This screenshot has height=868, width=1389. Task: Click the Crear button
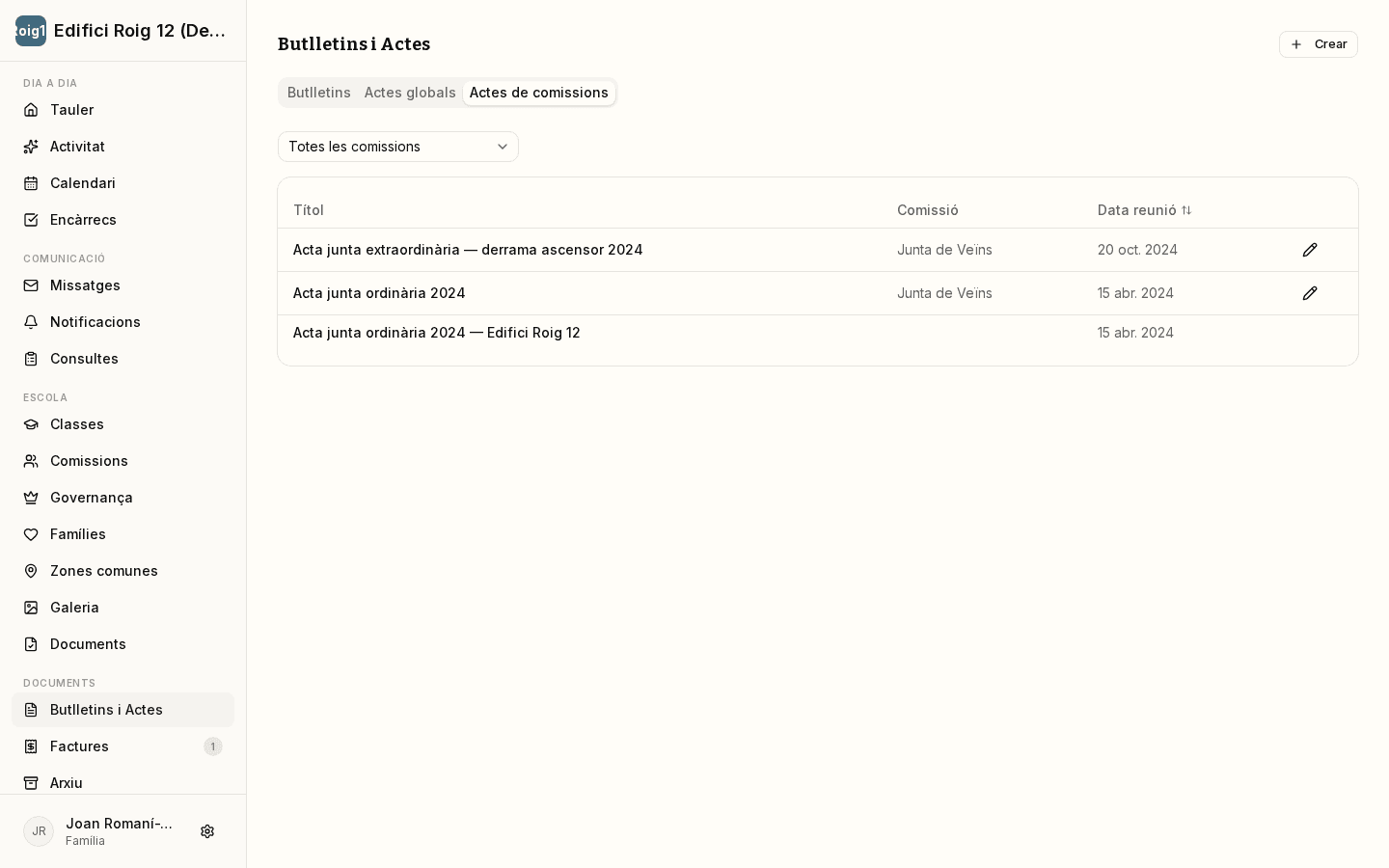tap(1319, 44)
